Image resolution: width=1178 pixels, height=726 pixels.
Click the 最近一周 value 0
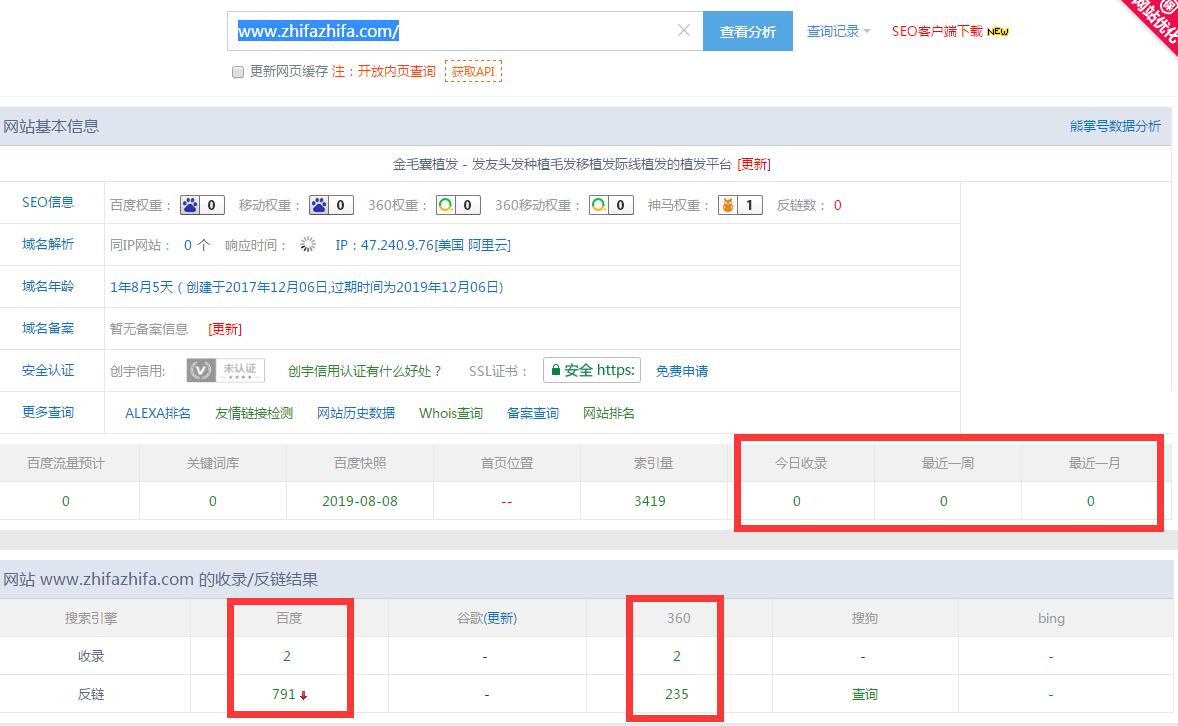coord(944,501)
